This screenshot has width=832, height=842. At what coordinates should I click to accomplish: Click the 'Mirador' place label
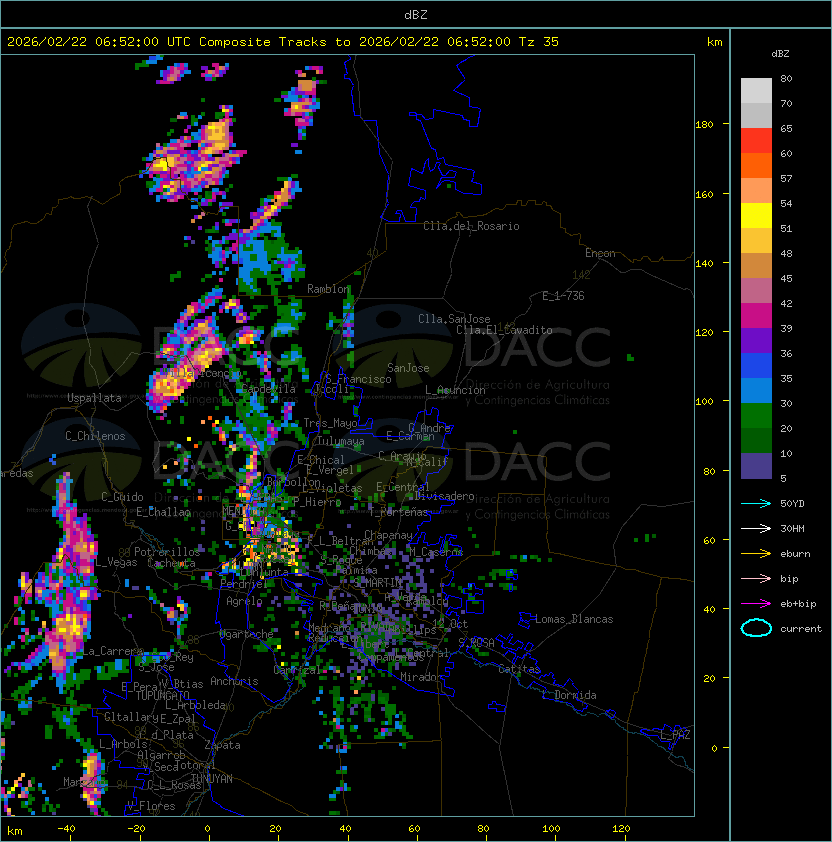click(421, 677)
